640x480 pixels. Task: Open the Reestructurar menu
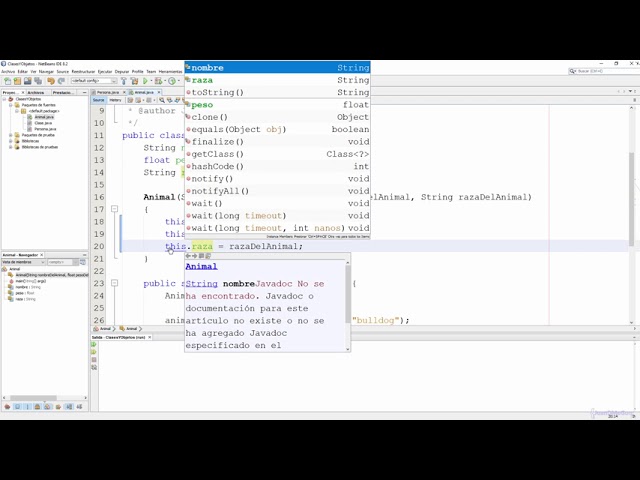point(83,71)
